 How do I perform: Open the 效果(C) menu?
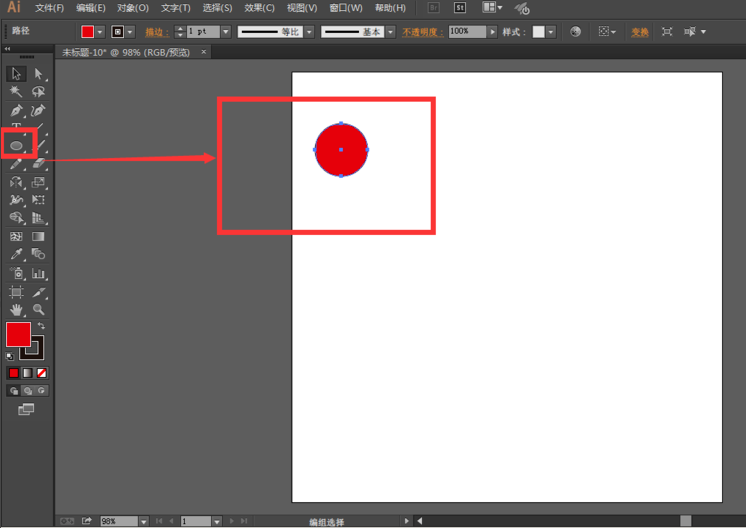tap(259, 8)
